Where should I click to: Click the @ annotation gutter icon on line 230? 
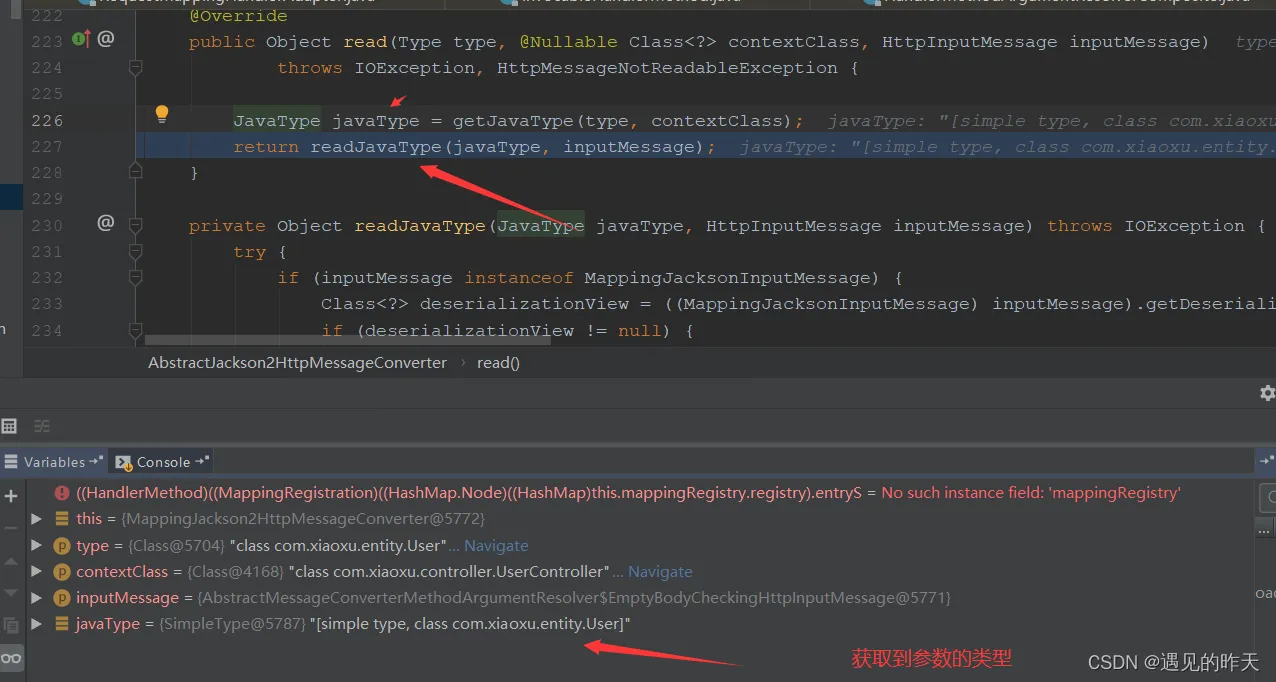click(x=106, y=222)
